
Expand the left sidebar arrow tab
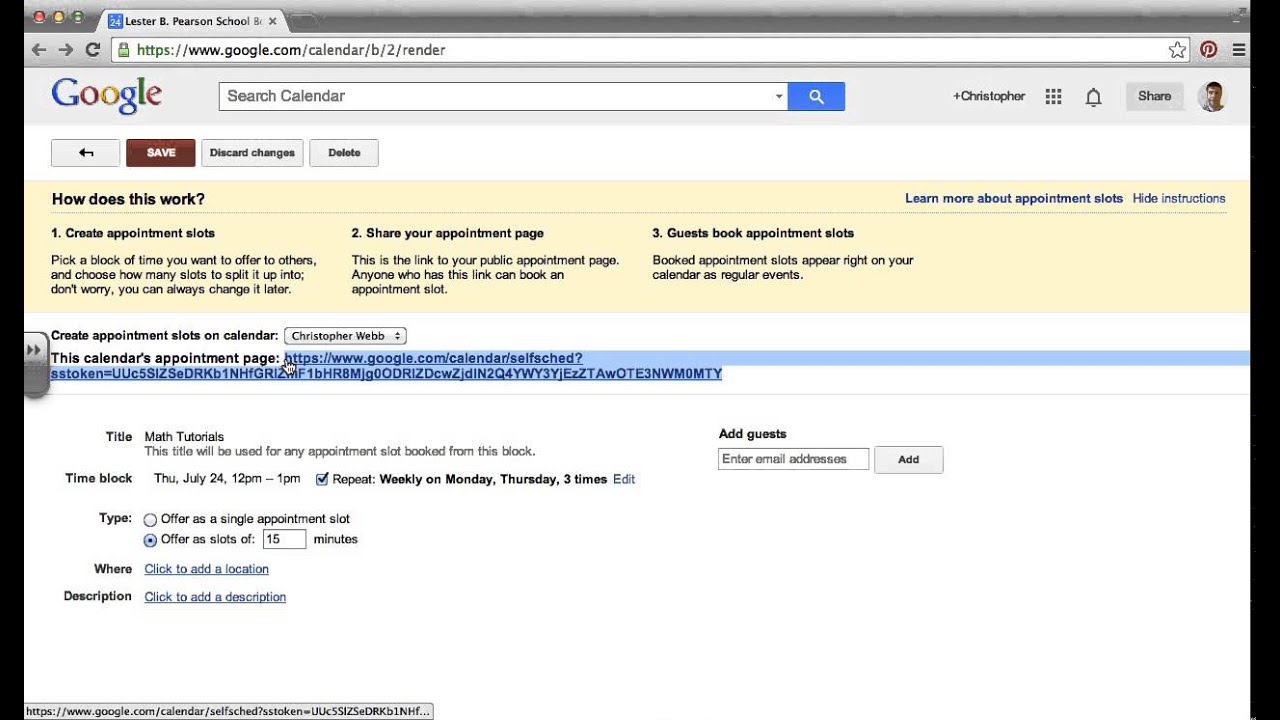pos(34,351)
